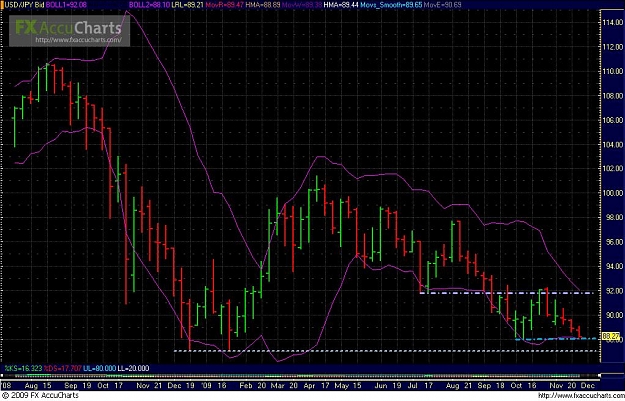Select the HMA=88.89 indicator label

tap(261, 4)
